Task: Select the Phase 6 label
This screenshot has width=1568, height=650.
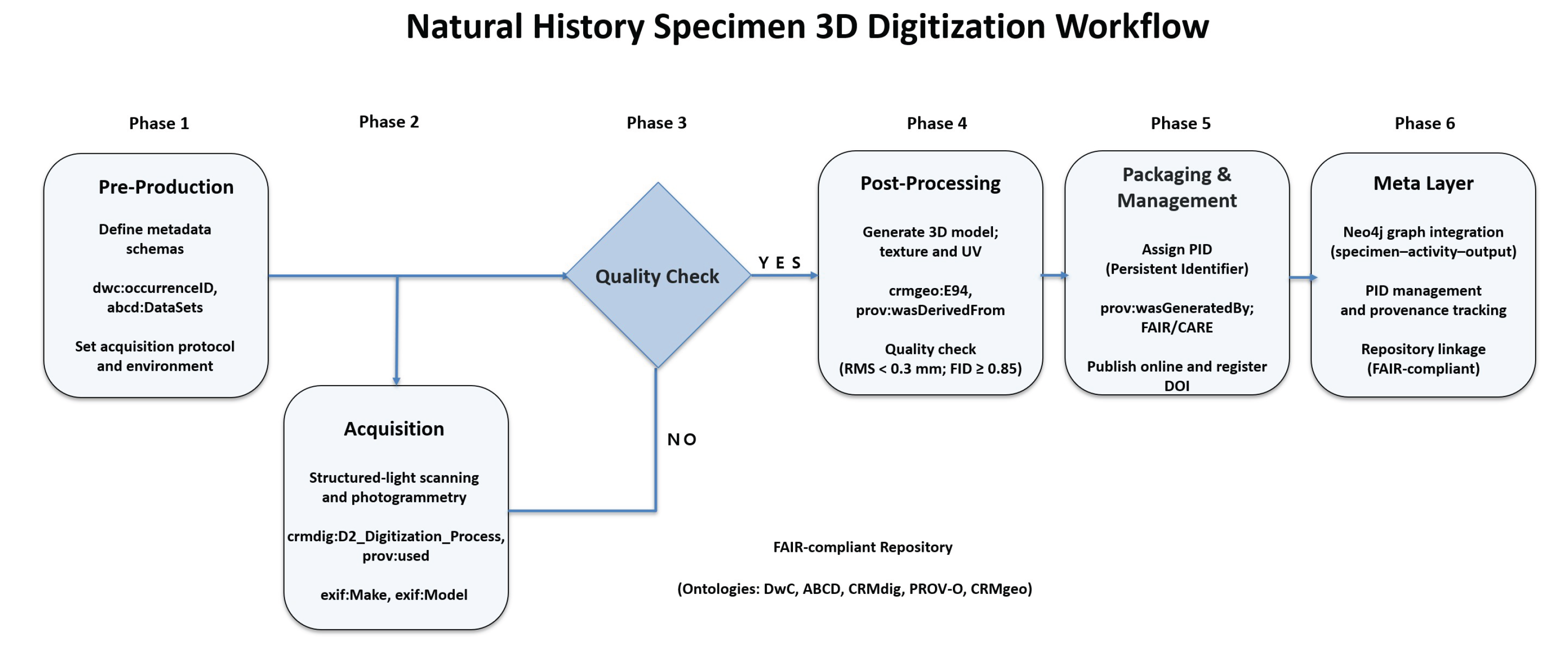Action: [x=1424, y=124]
